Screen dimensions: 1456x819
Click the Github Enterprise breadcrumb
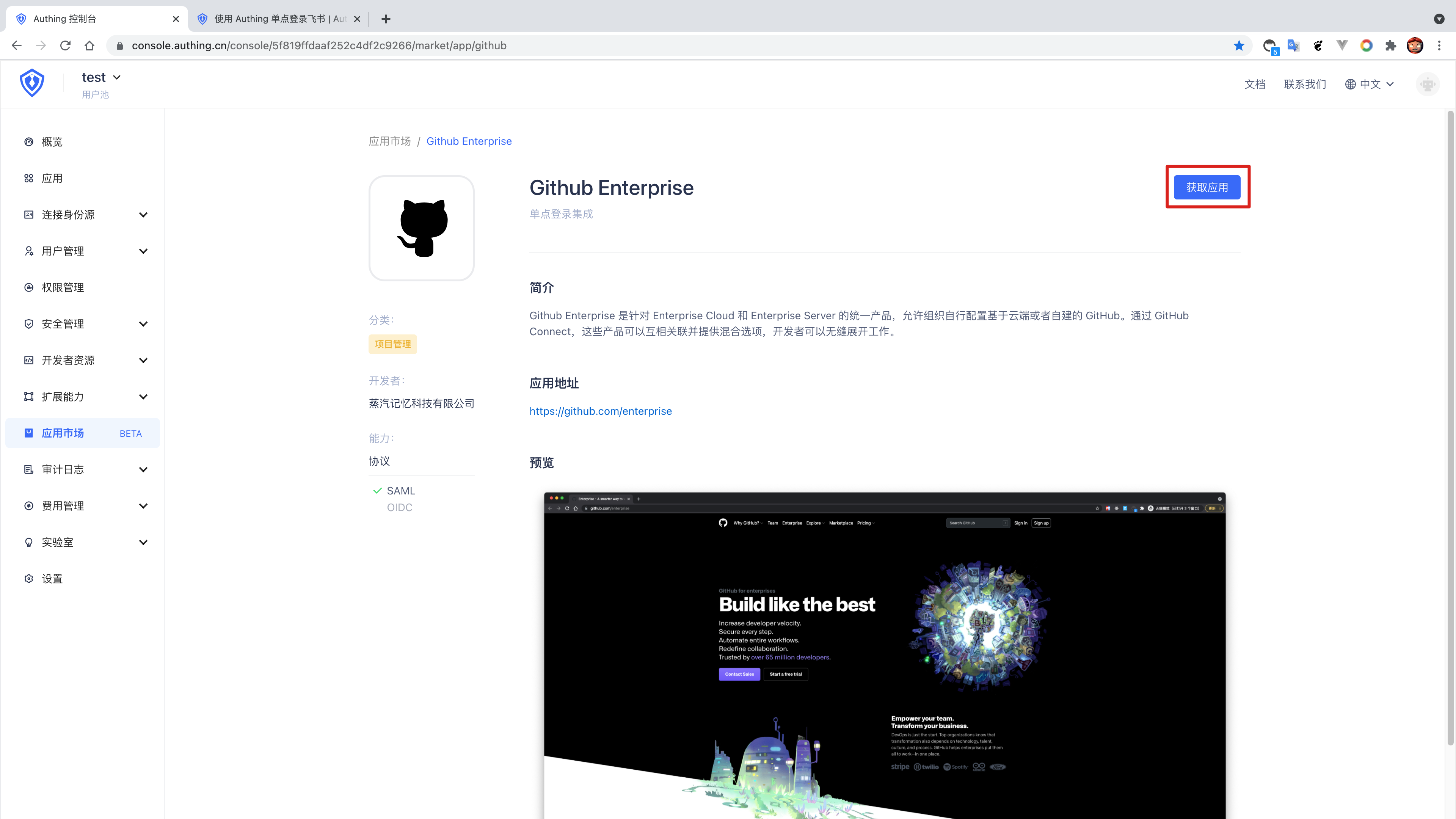tap(469, 141)
